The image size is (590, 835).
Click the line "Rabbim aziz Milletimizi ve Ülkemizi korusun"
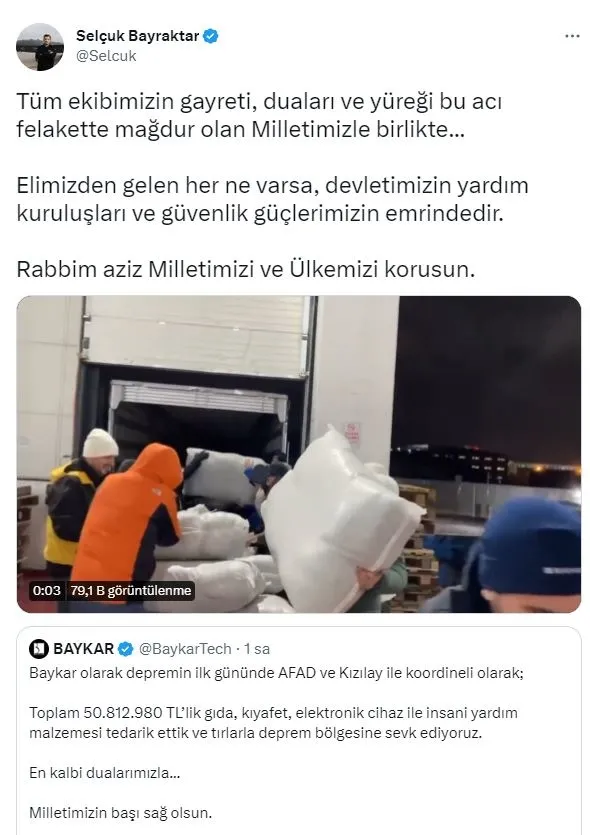245,269
